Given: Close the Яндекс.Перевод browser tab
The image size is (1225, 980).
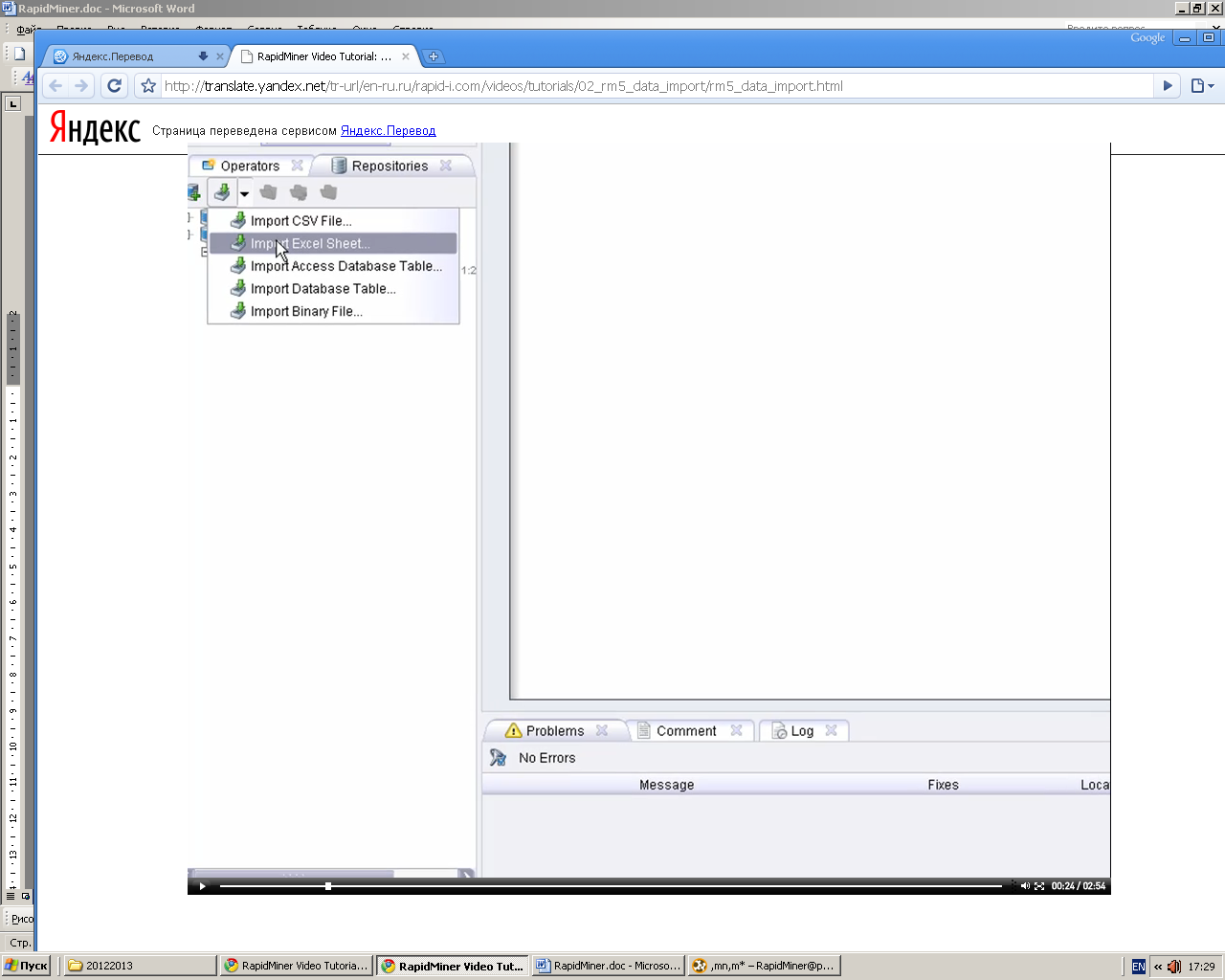Looking at the screenshot, I should click(x=220, y=56).
